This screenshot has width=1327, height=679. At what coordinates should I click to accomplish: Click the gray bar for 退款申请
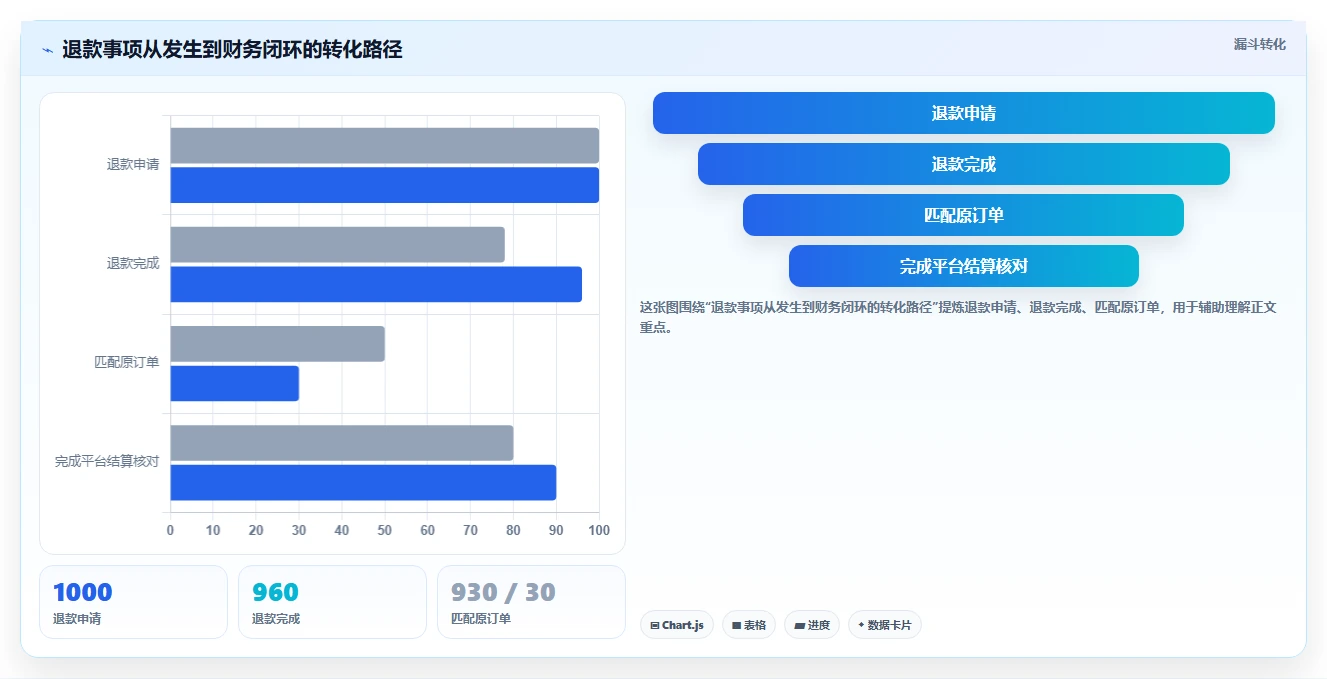(385, 146)
